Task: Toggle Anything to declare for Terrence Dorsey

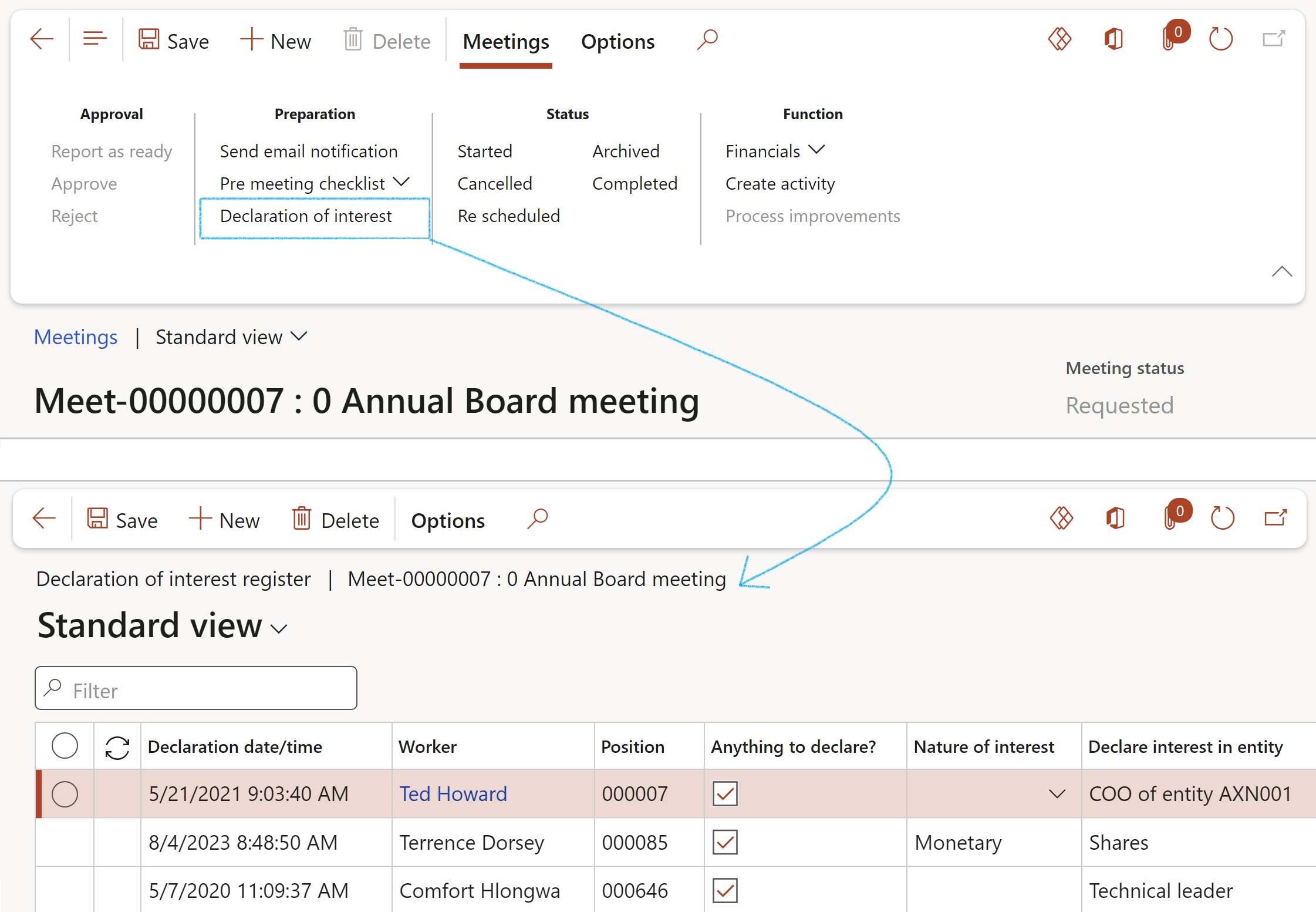Action: (725, 843)
